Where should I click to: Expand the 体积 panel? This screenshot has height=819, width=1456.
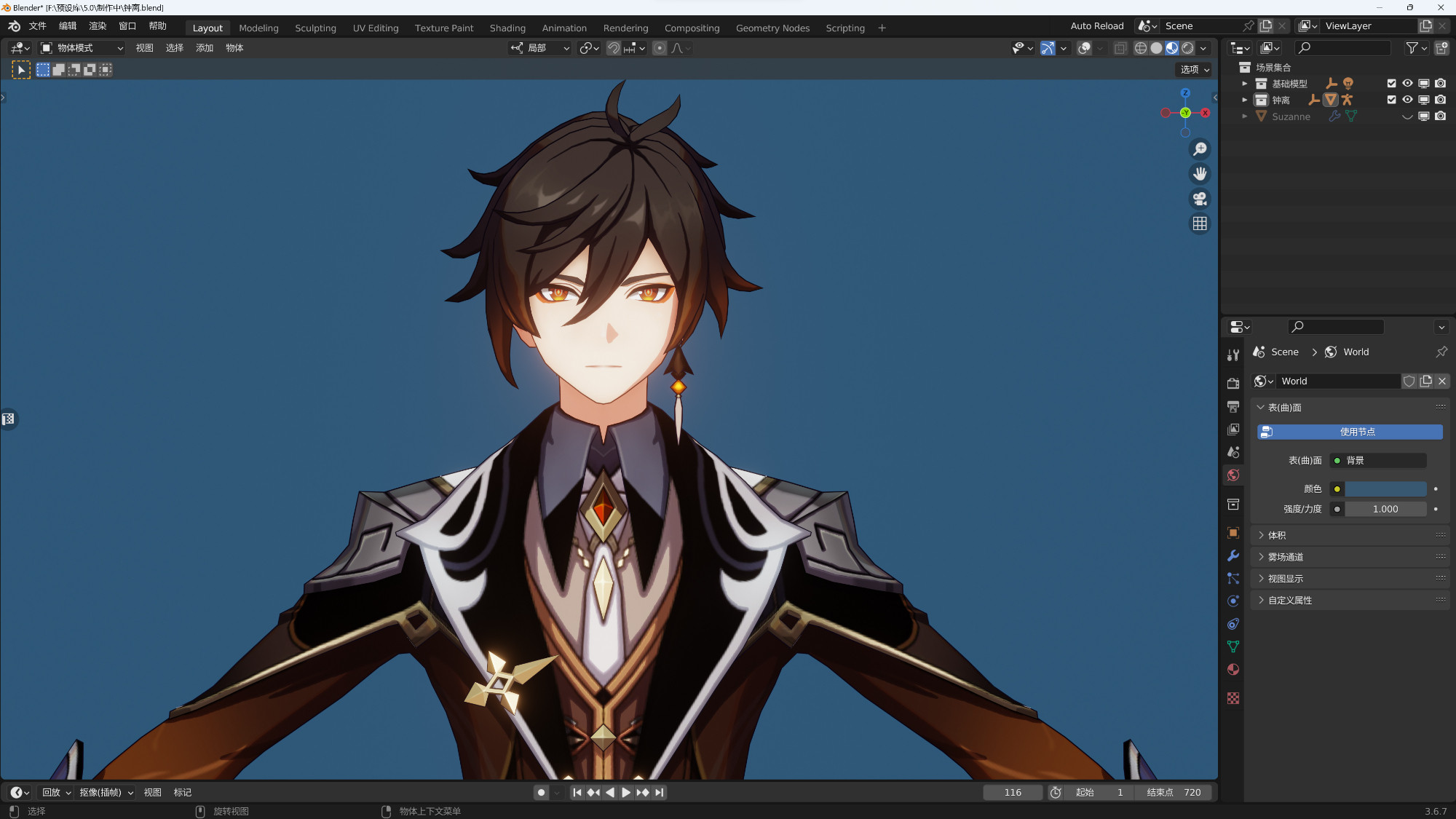tap(1277, 535)
